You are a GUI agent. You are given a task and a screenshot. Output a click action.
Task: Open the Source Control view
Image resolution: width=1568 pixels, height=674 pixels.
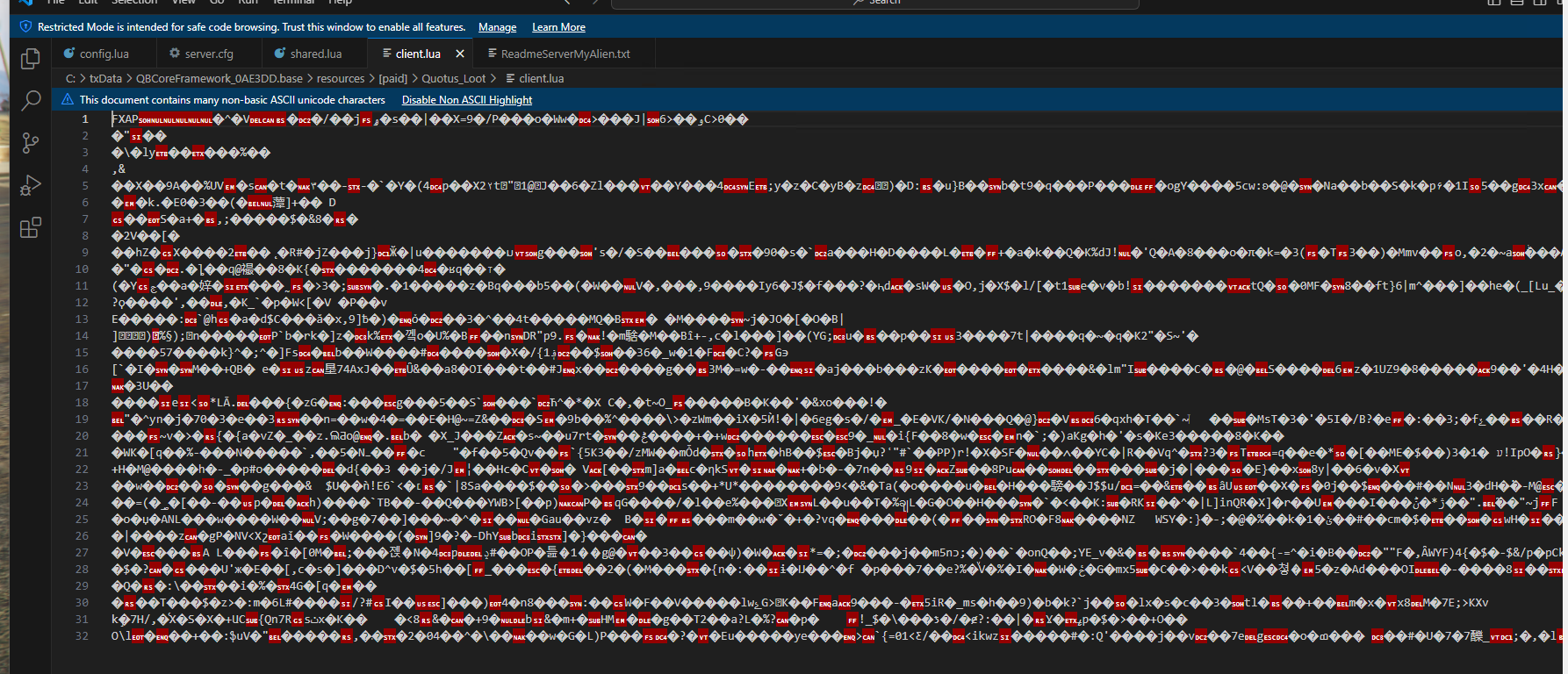pos(31,143)
